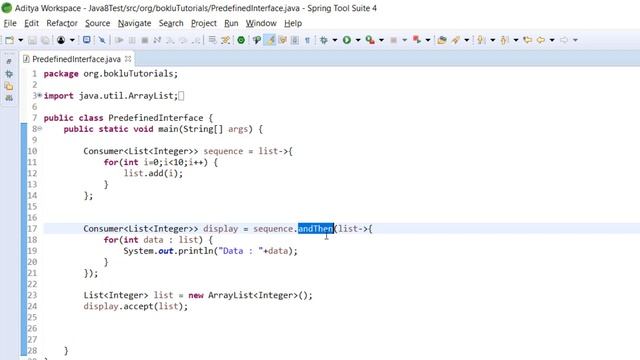Click the Save All toolbar icon

tap(45, 40)
